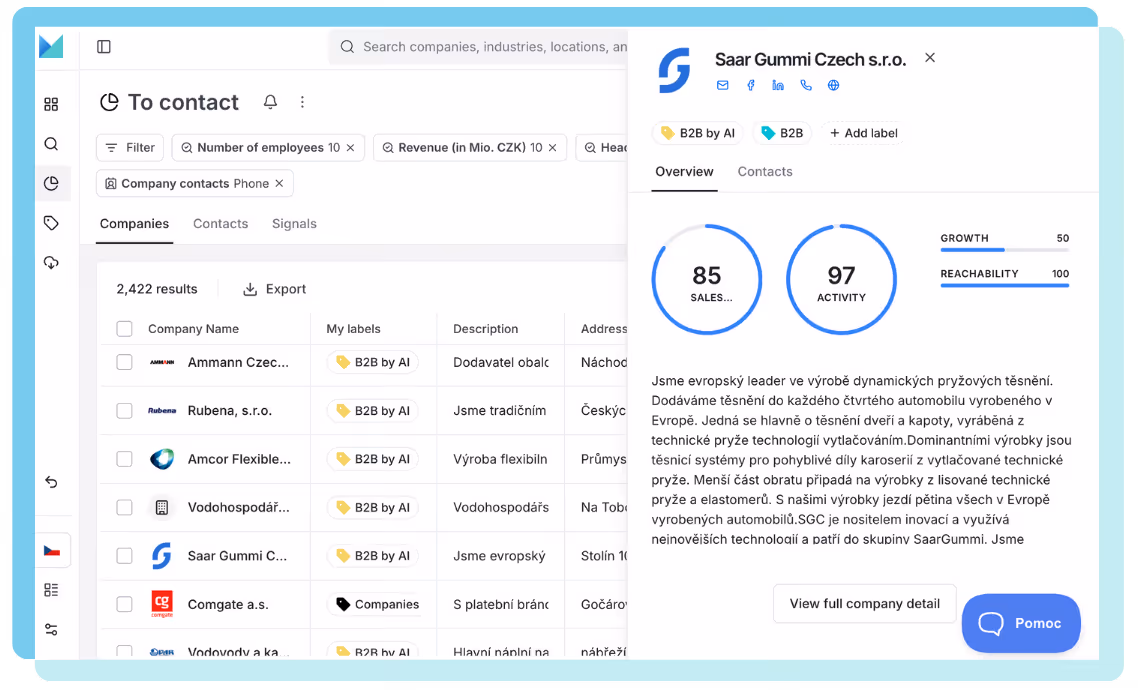Click the Export button
1138x690 pixels.
274,289
